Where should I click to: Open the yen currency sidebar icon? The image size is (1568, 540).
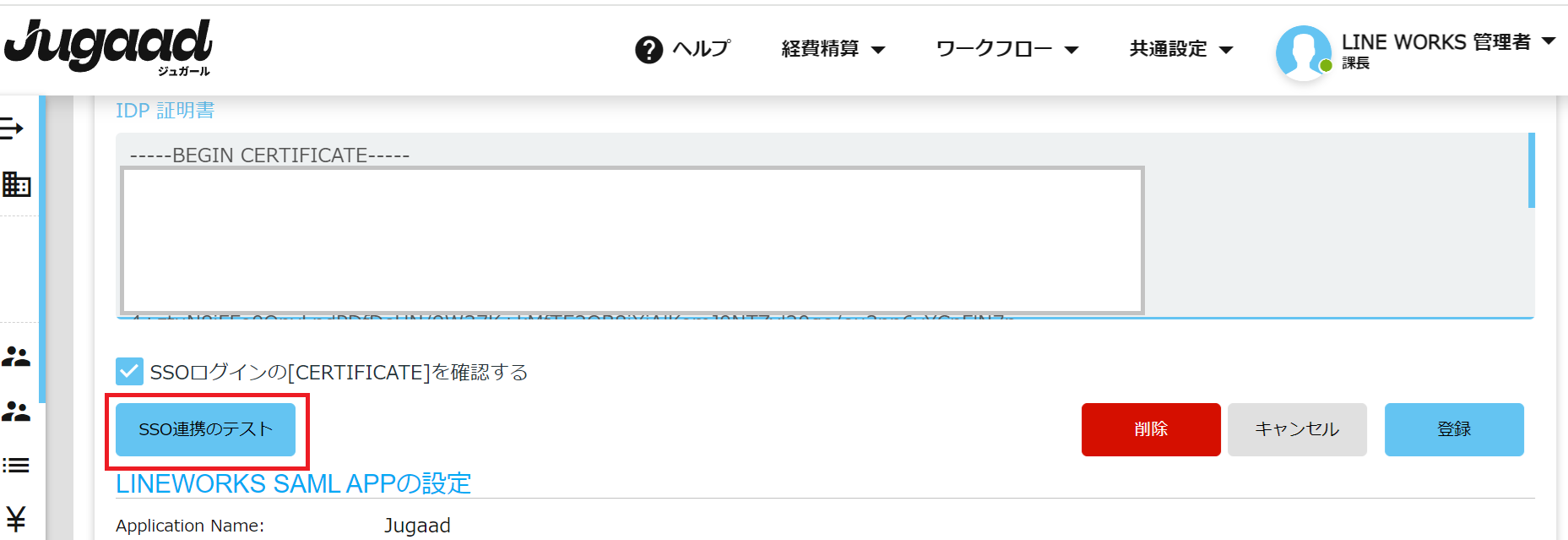point(16,518)
